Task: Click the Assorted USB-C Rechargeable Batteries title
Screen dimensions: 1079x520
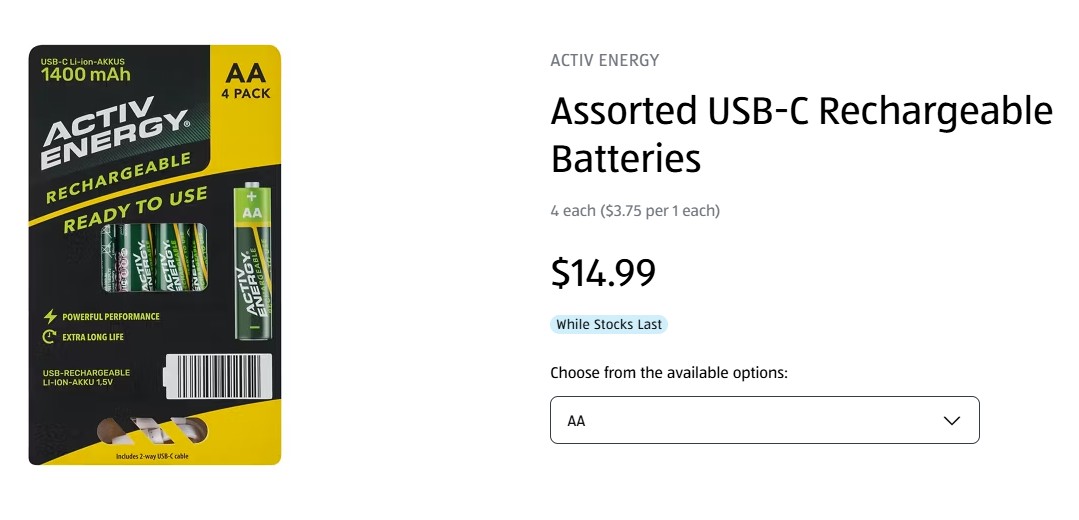Action: click(x=801, y=134)
